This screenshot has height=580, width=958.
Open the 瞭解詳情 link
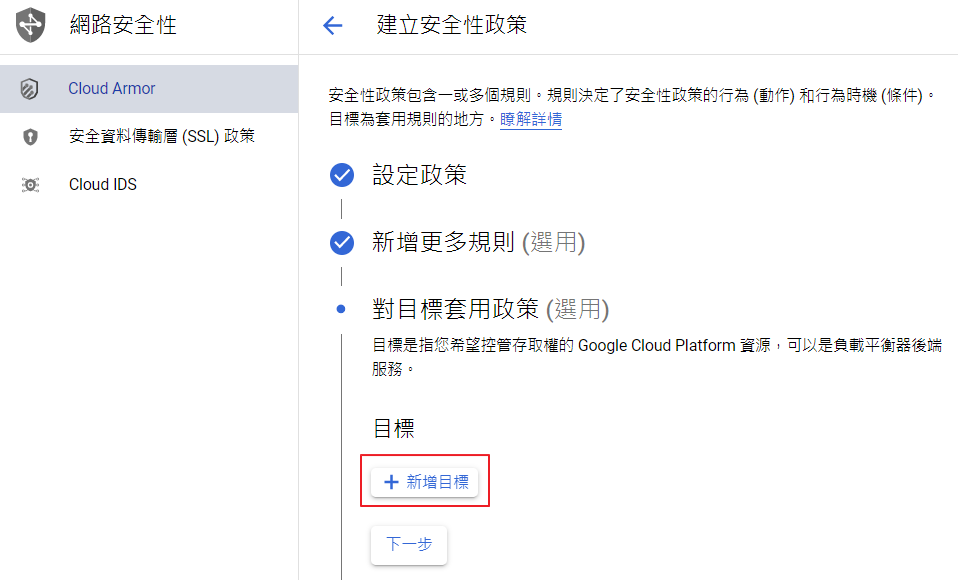point(531,120)
